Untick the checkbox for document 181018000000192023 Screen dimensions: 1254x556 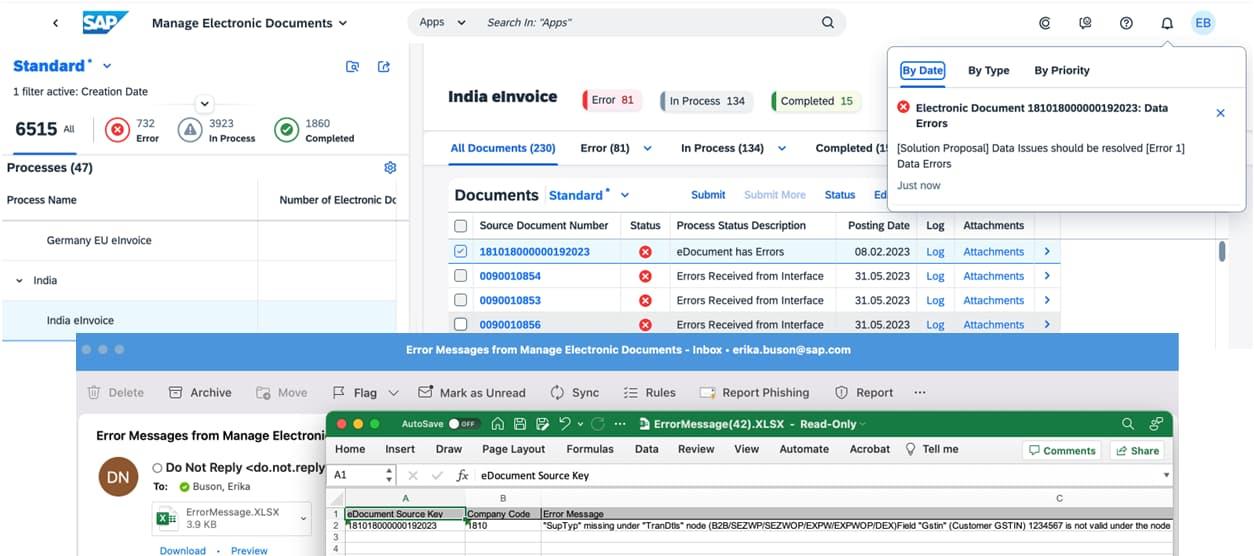tap(461, 252)
